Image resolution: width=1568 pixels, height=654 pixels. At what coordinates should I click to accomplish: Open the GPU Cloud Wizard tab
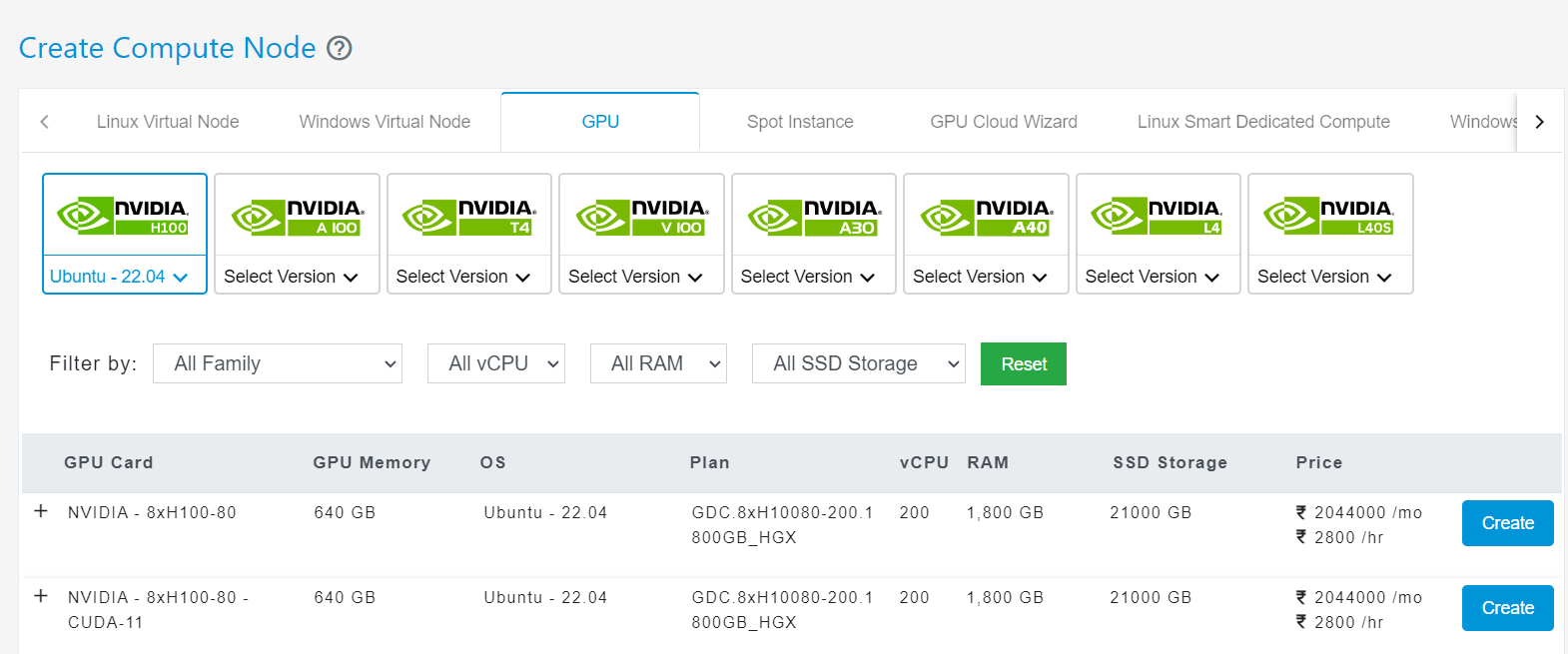[x=1004, y=122]
